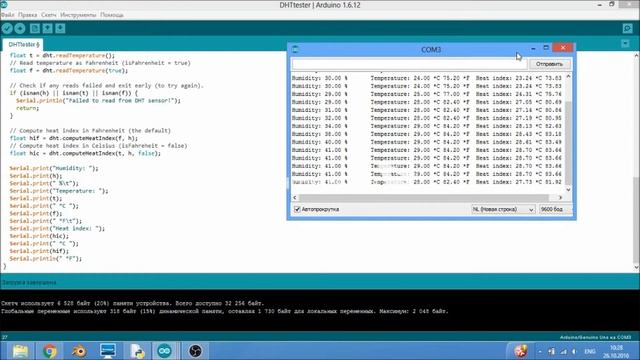Open Serial Monitor magnifier icon in toolbar
The image size is (640, 360).
pyautogui.click(x=627, y=28)
